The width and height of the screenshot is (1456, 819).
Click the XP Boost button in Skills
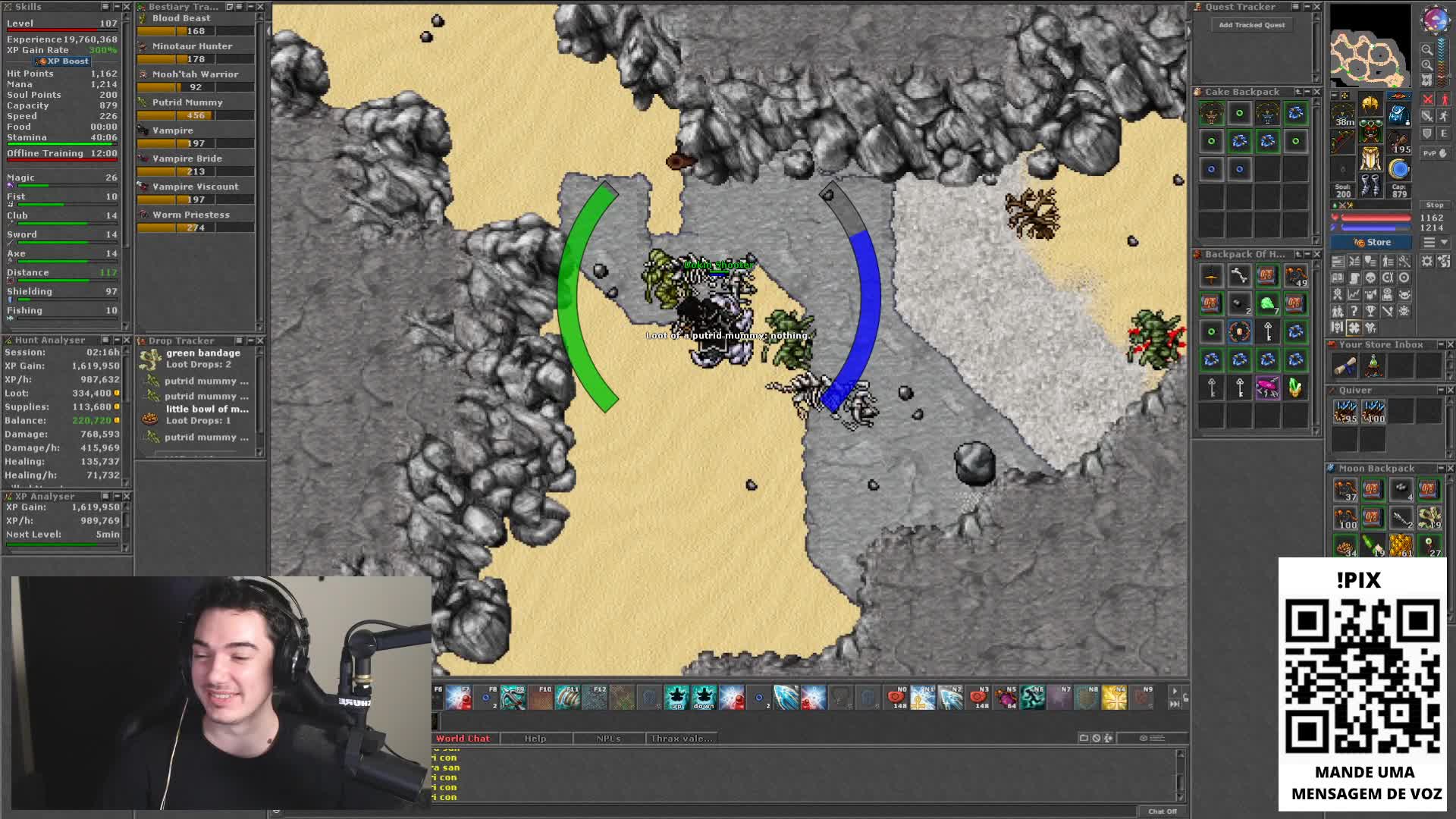click(x=63, y=61)
